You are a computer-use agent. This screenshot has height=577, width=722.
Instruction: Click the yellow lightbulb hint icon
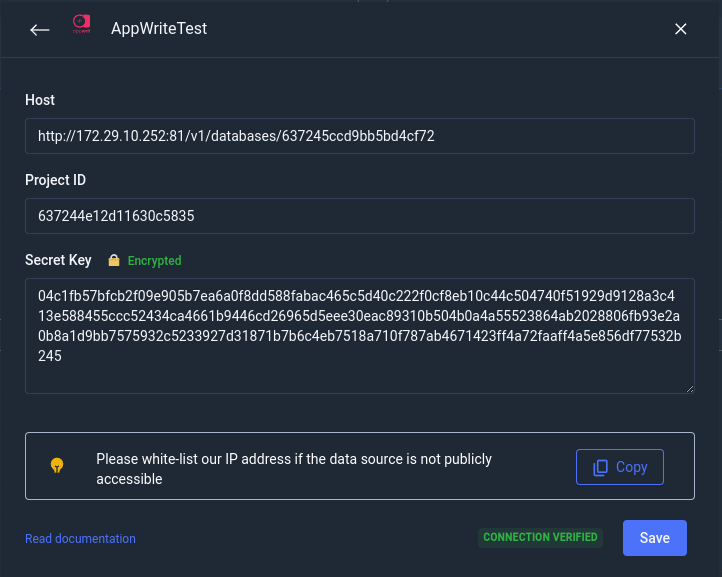pos(57,466)
